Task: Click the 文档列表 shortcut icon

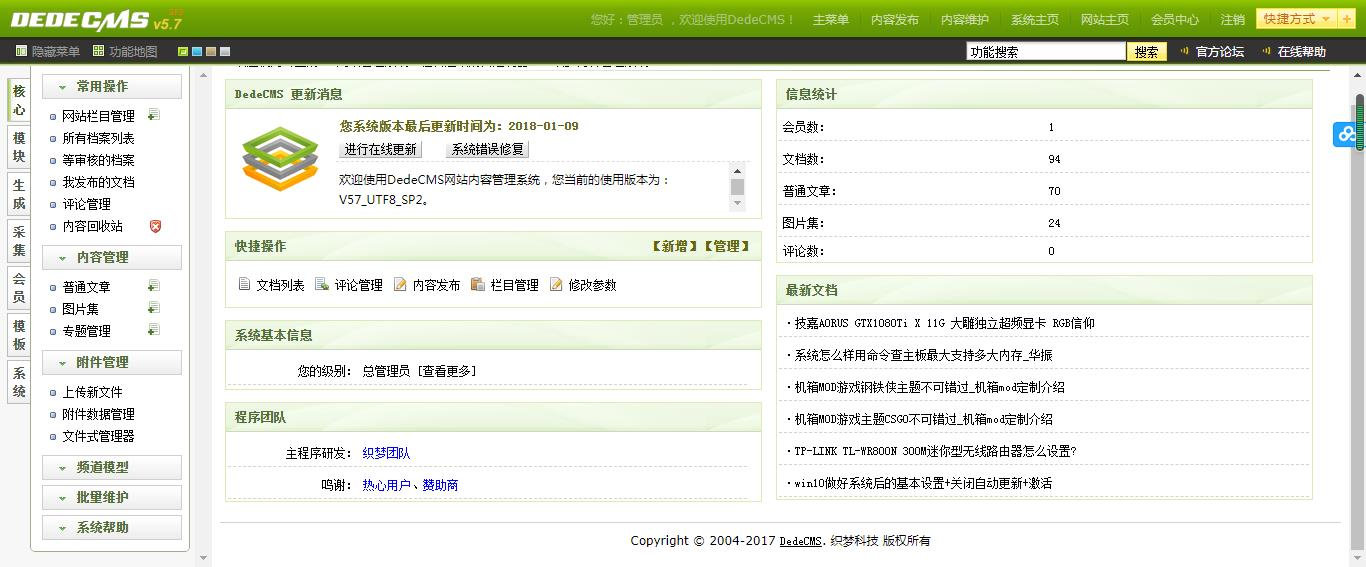Action: [x=244, y=284]
